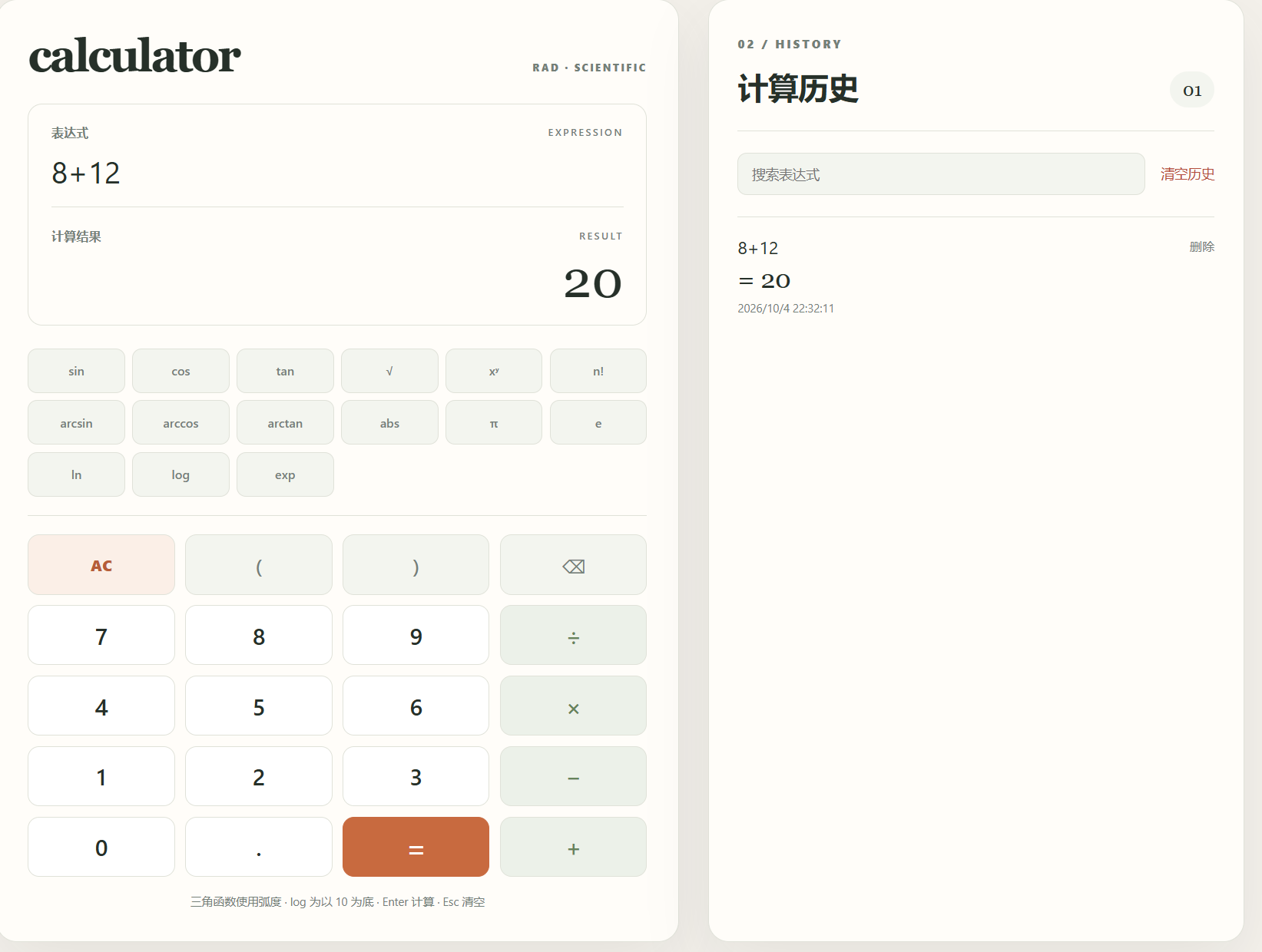Insert the abs function
Screen dimensions: 1262x952
click(389, 423)
